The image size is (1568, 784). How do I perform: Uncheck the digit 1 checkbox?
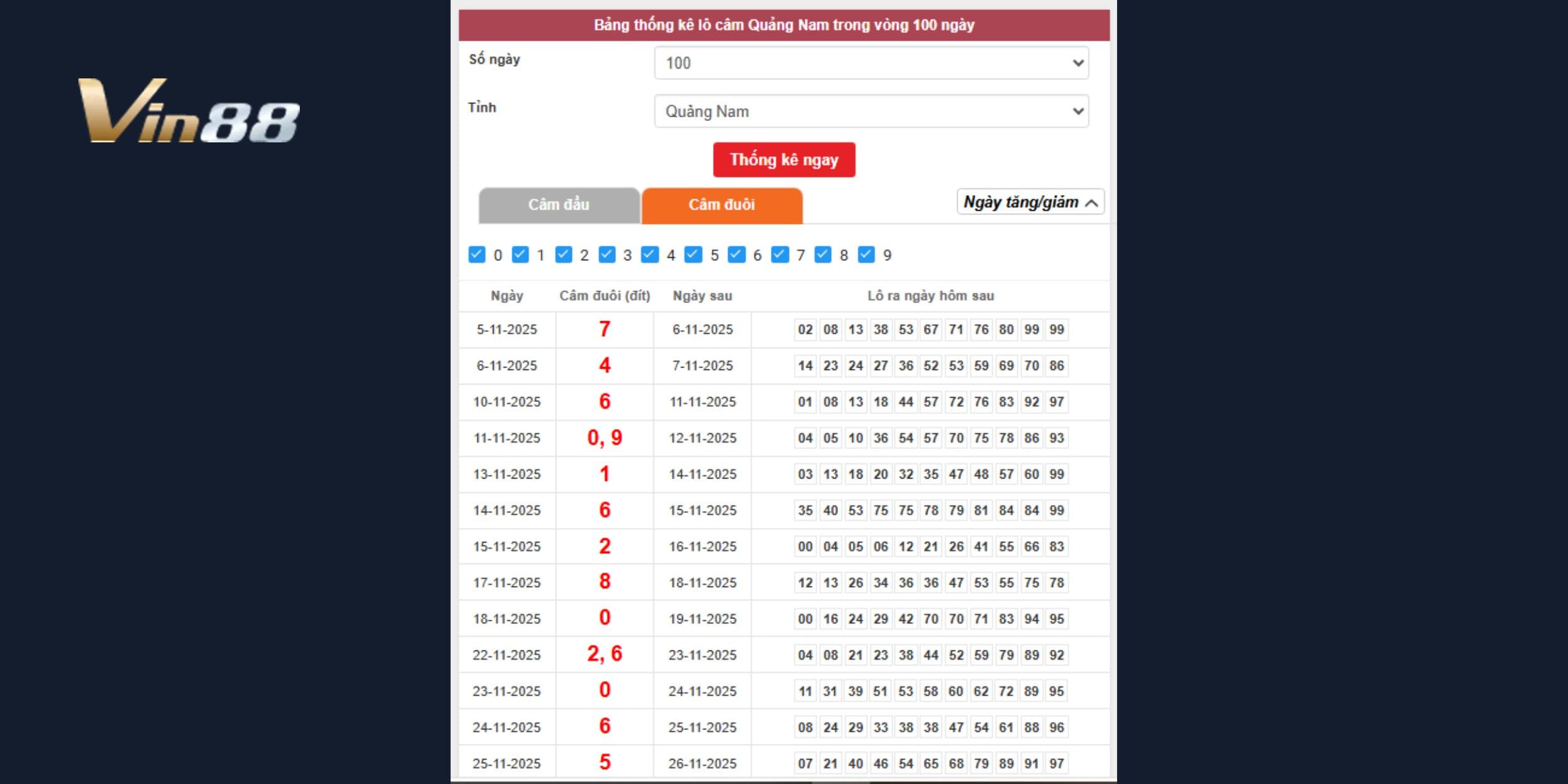519,254
